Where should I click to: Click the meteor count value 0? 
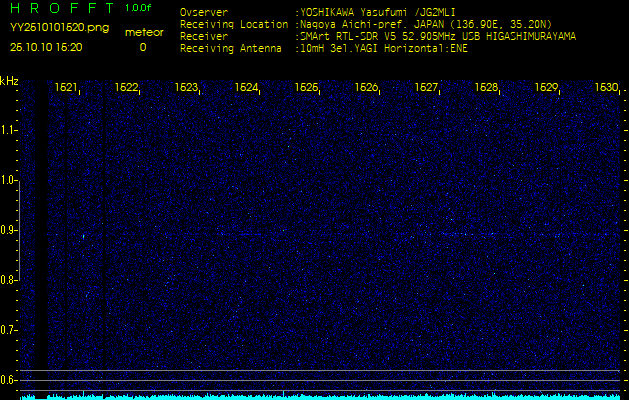click(142, 47)
